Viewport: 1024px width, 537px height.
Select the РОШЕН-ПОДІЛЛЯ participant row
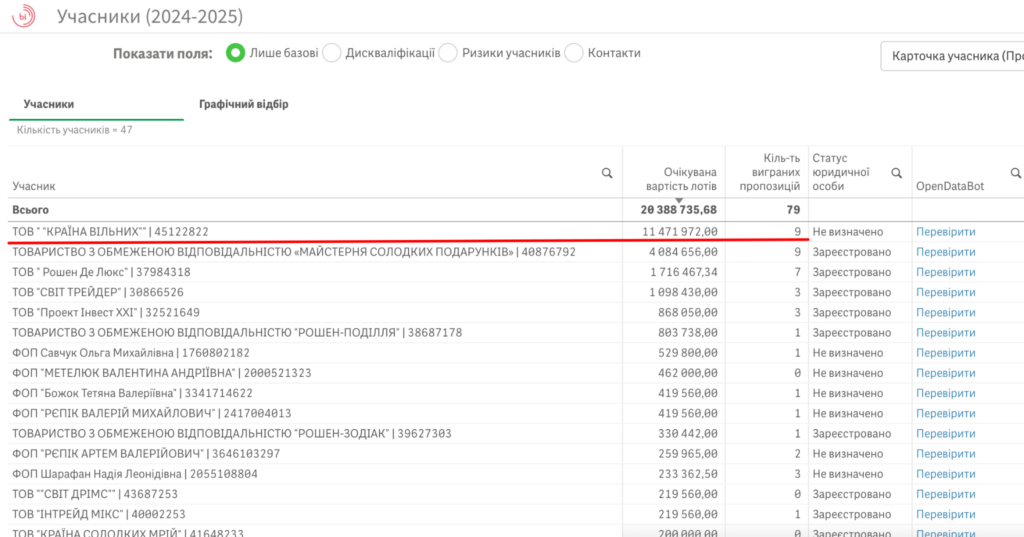coord(237,333)
